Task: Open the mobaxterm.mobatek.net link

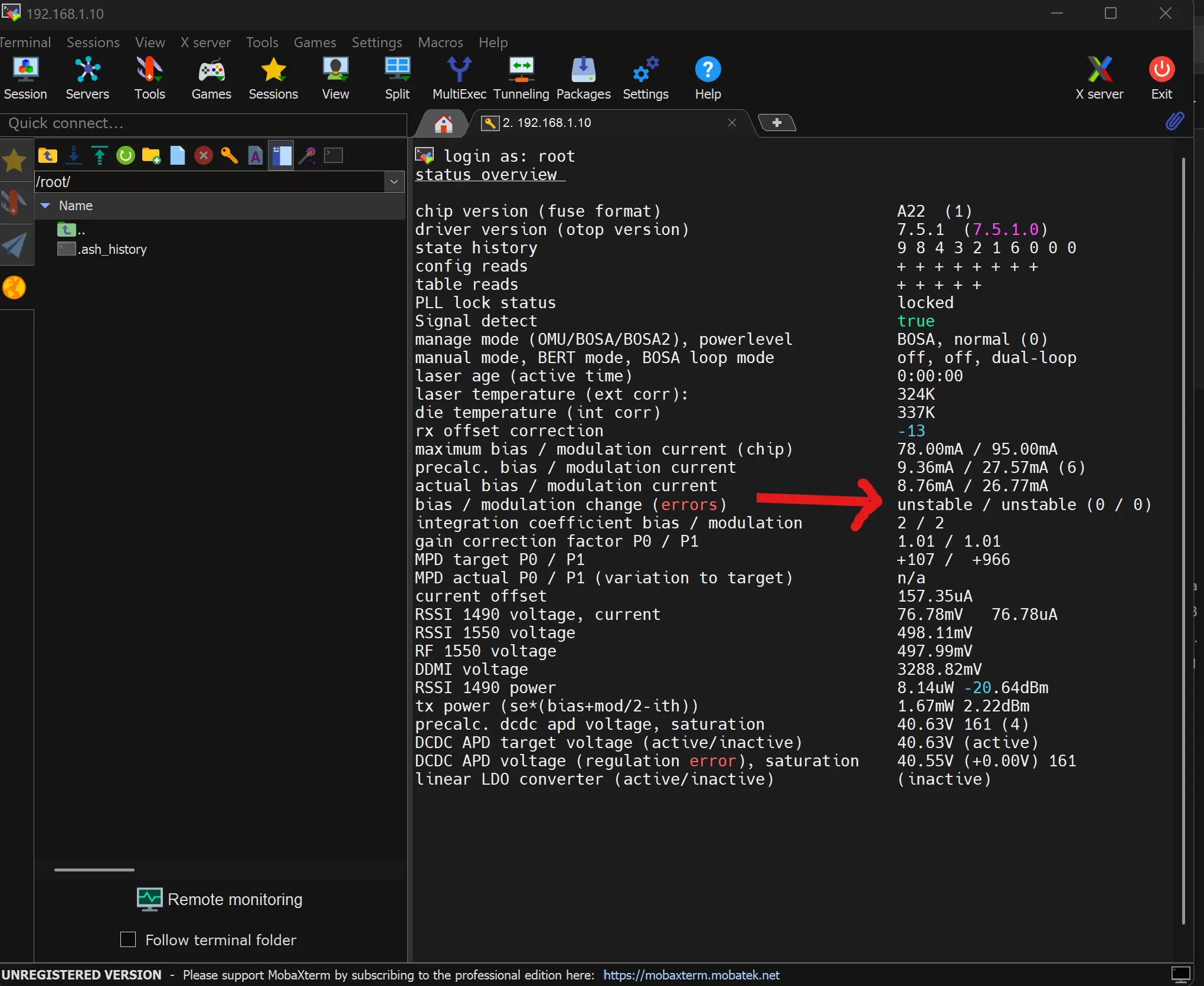Action: (x=691, y=975)
